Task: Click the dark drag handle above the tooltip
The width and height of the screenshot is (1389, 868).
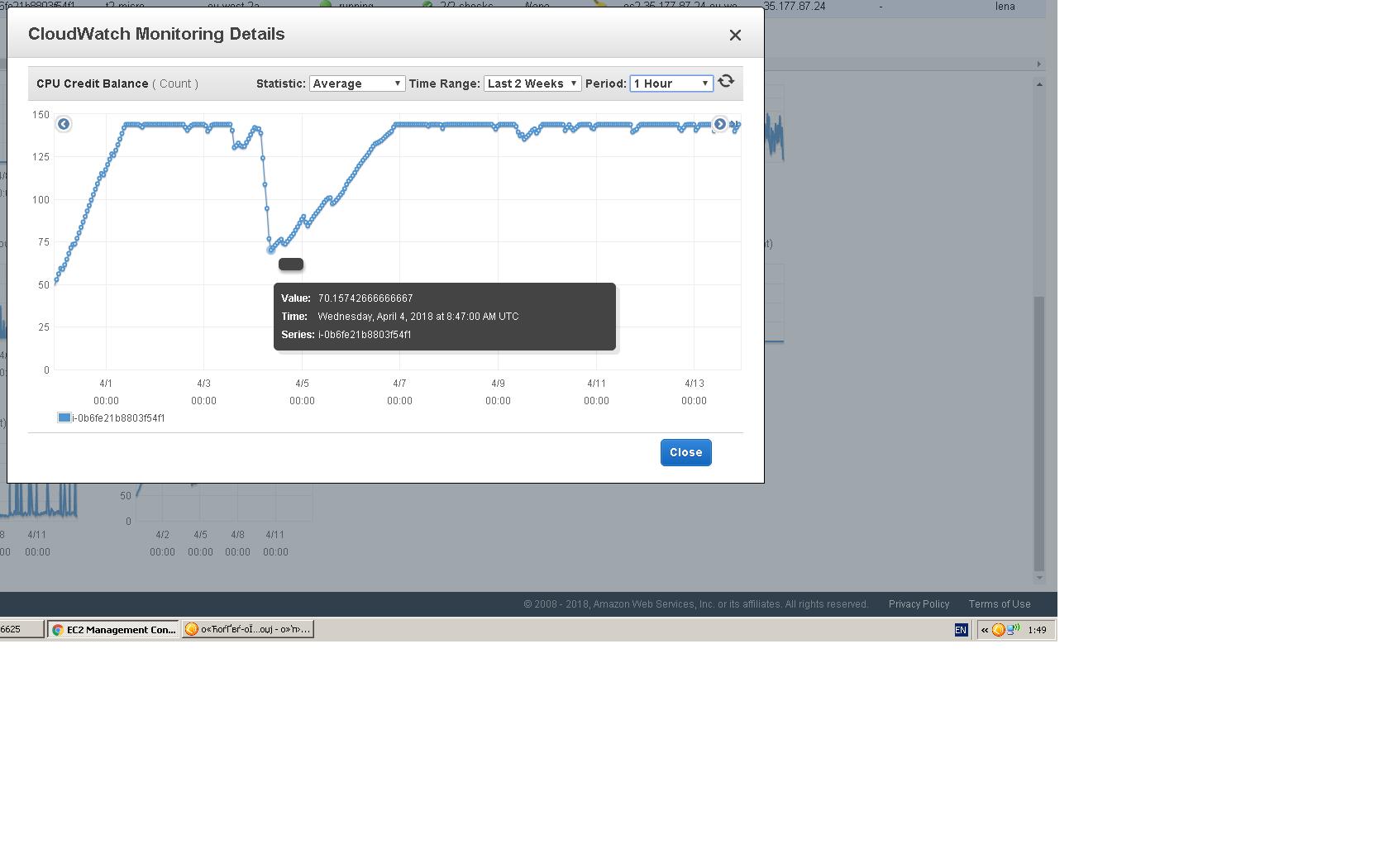Action: [291, 265]
